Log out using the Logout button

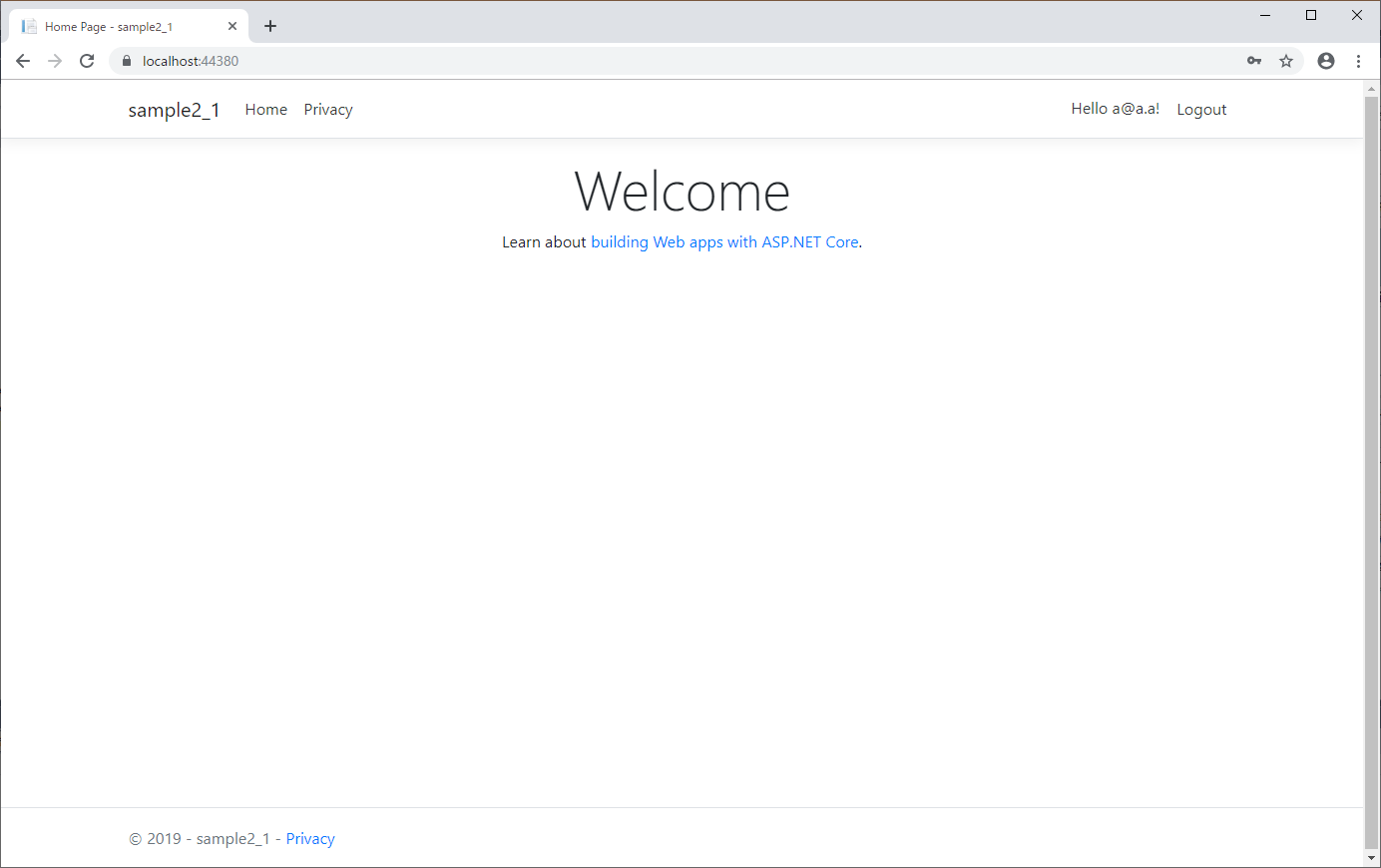pos(1201,110)
